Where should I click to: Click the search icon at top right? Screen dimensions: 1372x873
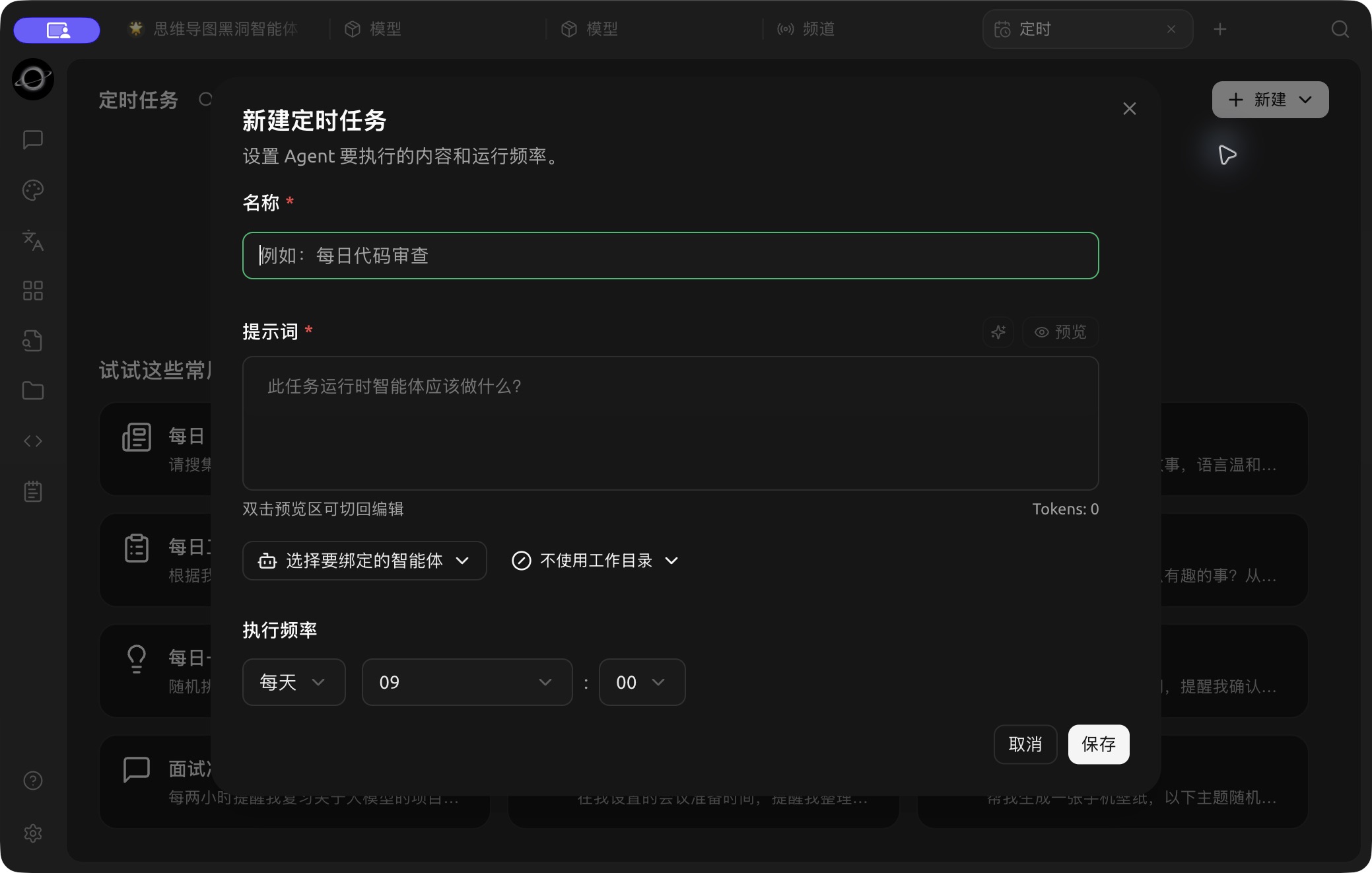(x=1340, y=29)
